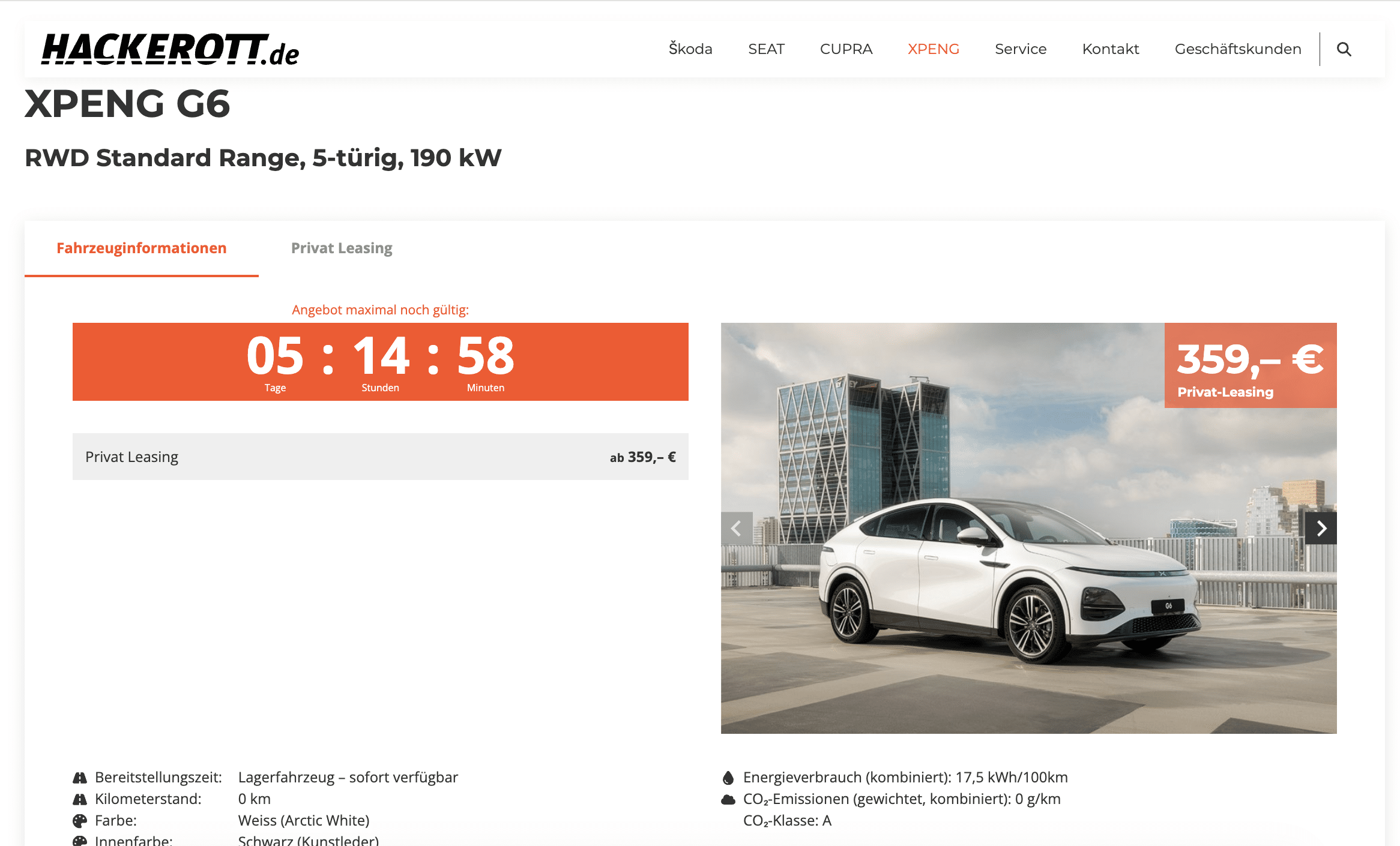Screen dimensions: 1400x846
Task: Show next car image with right arrow
Action: click(1321, 528)
